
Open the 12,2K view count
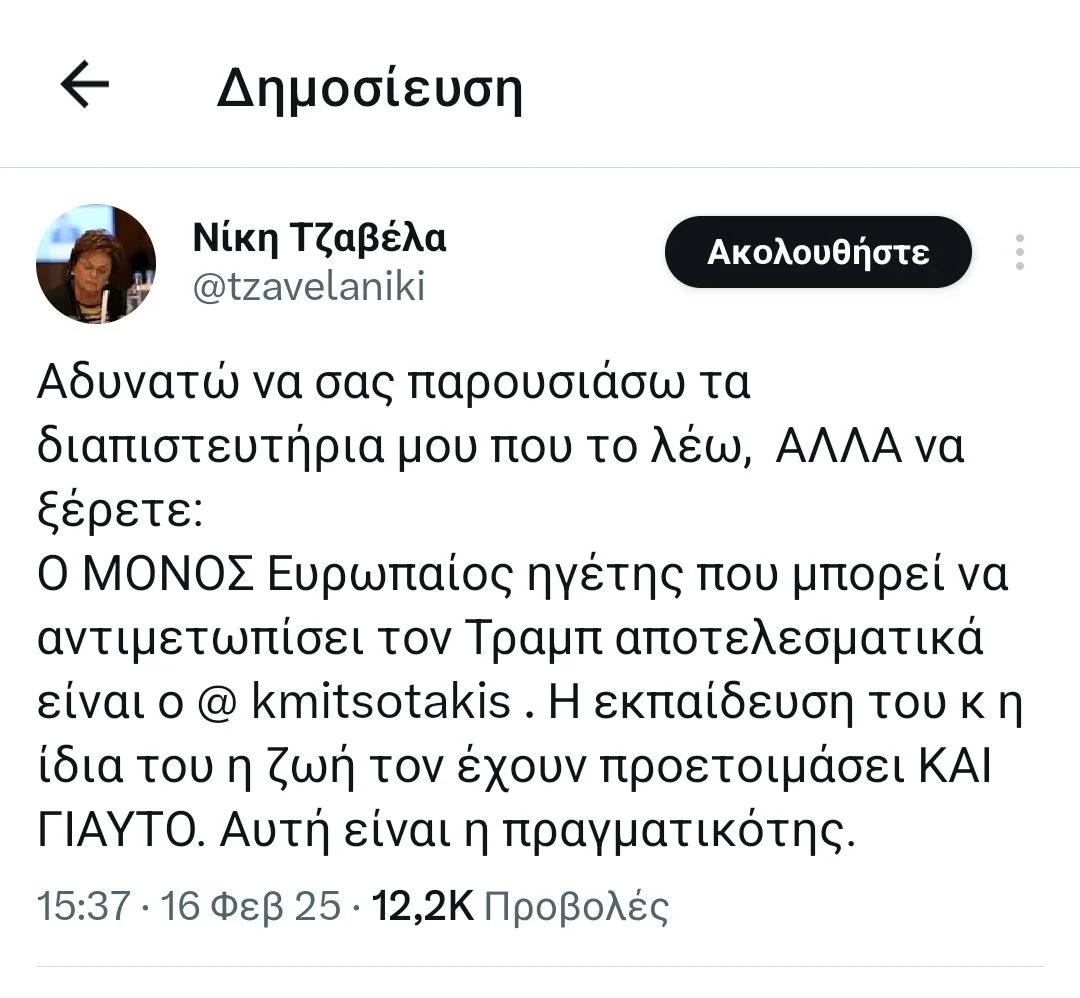[421, 906]
